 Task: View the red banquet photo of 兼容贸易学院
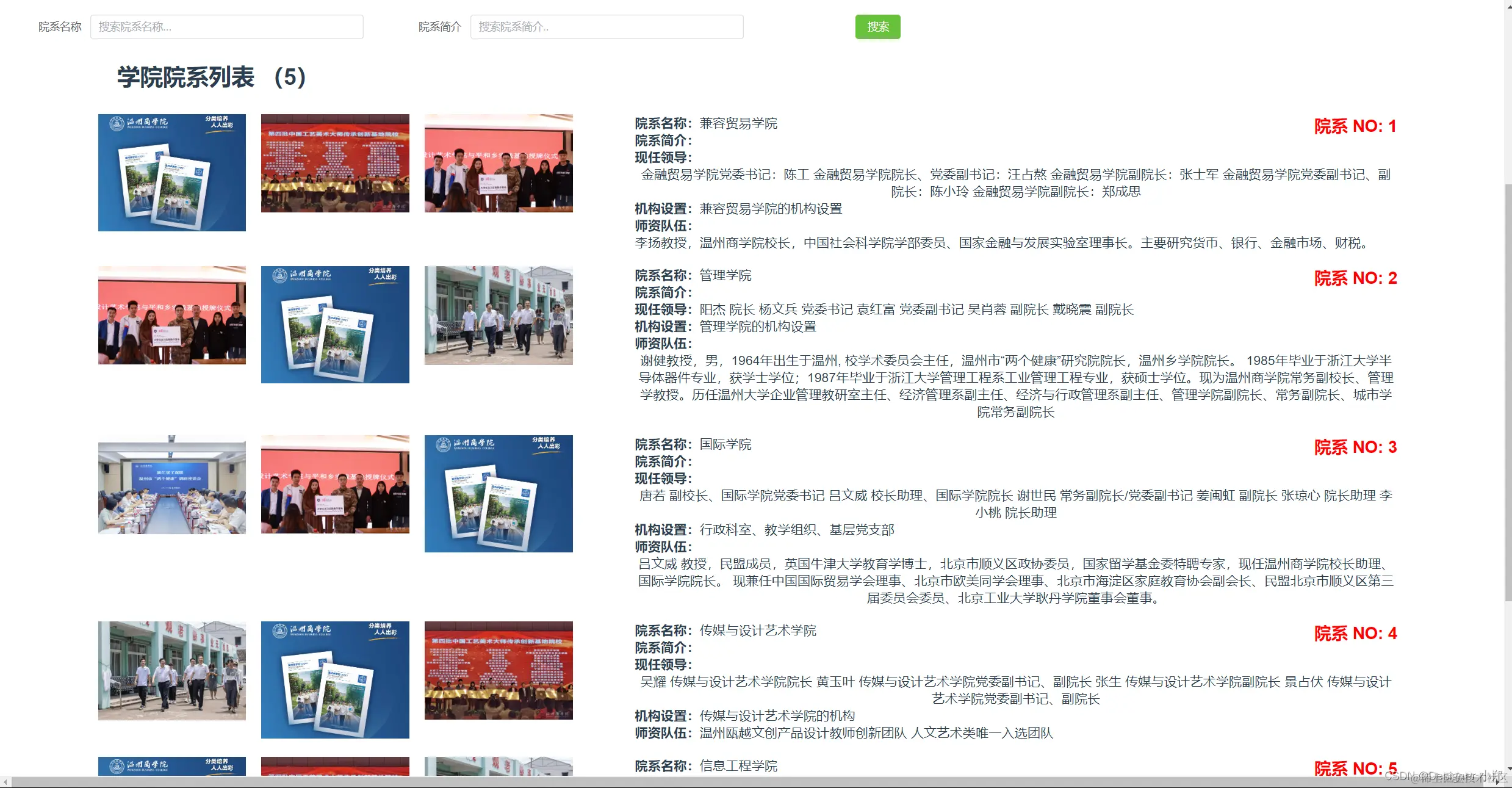(335, 163)
